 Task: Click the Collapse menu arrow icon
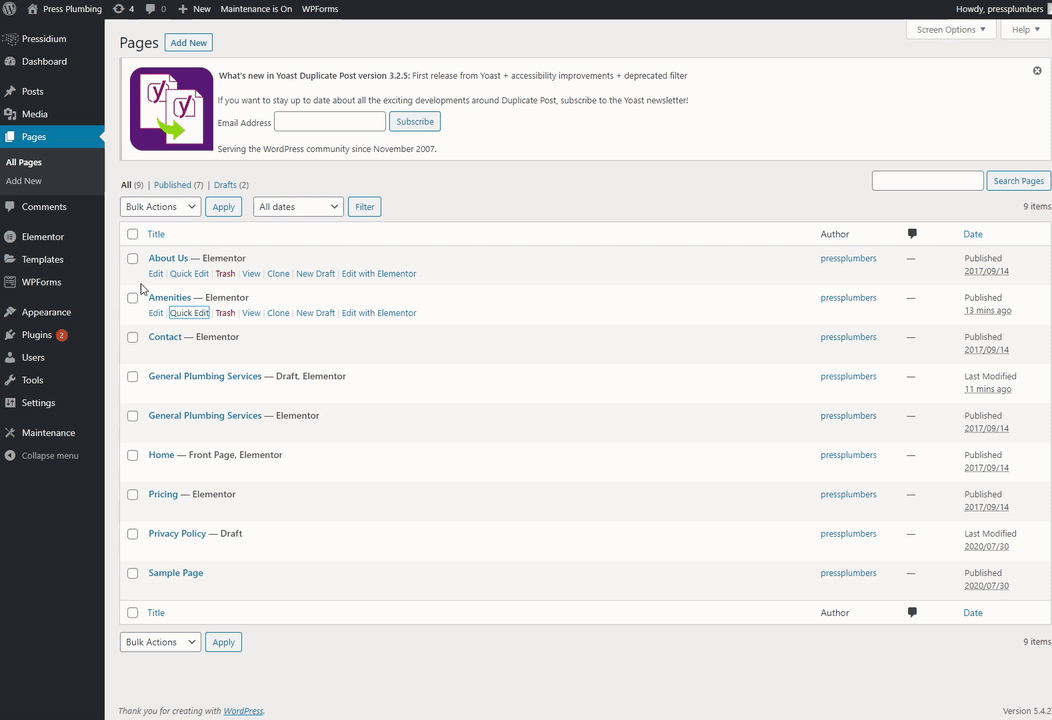tap(10, 456)
